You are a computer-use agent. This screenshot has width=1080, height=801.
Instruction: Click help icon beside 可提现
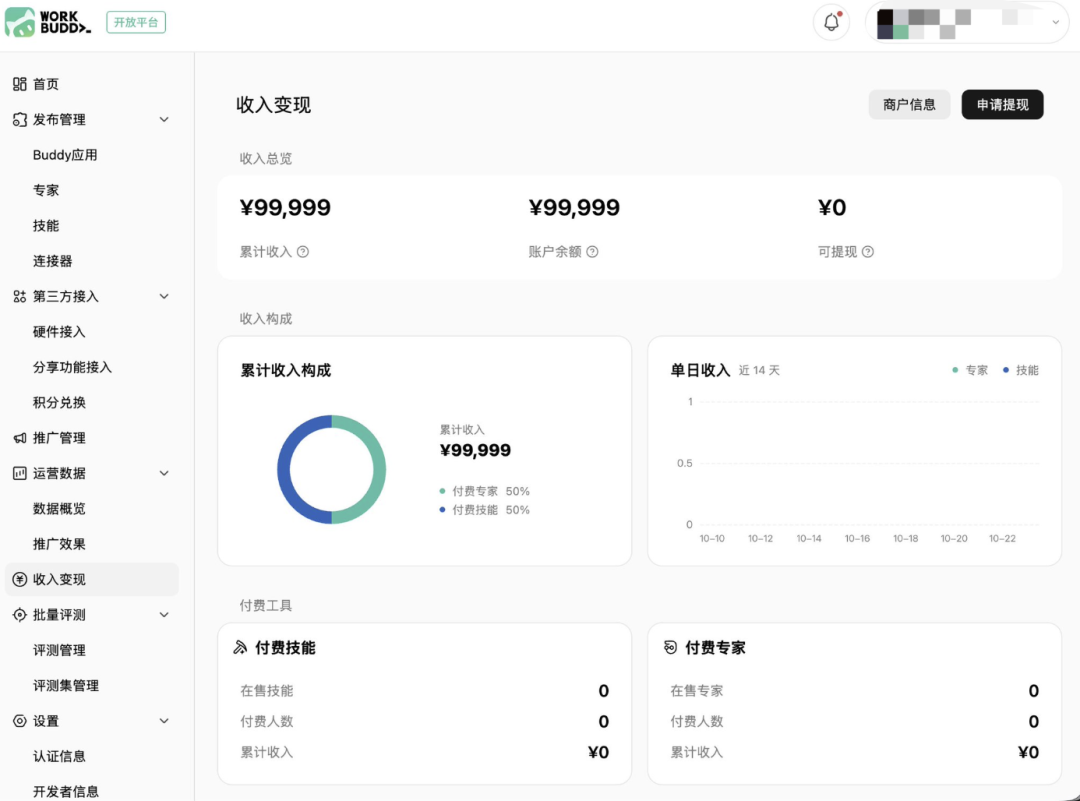pos(868,252)
